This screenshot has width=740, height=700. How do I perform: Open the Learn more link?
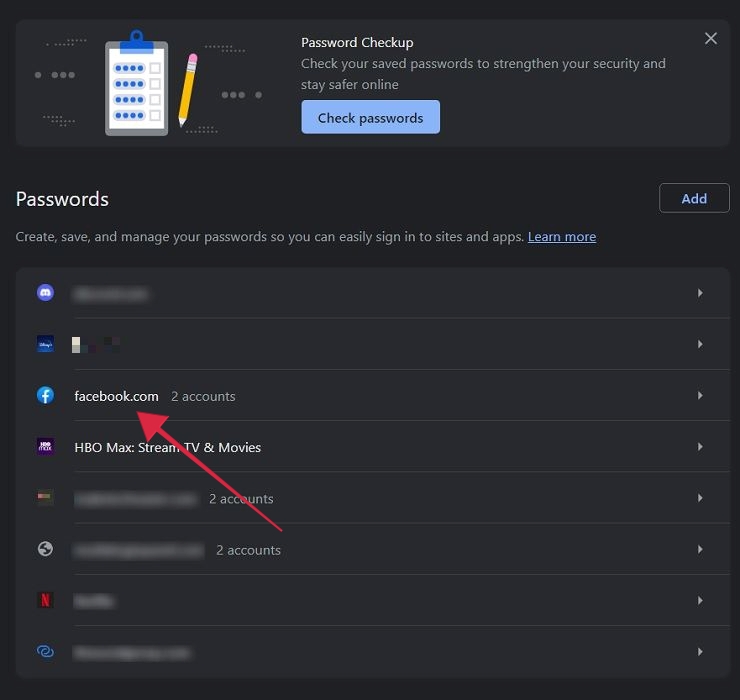(x=562, y=236)
